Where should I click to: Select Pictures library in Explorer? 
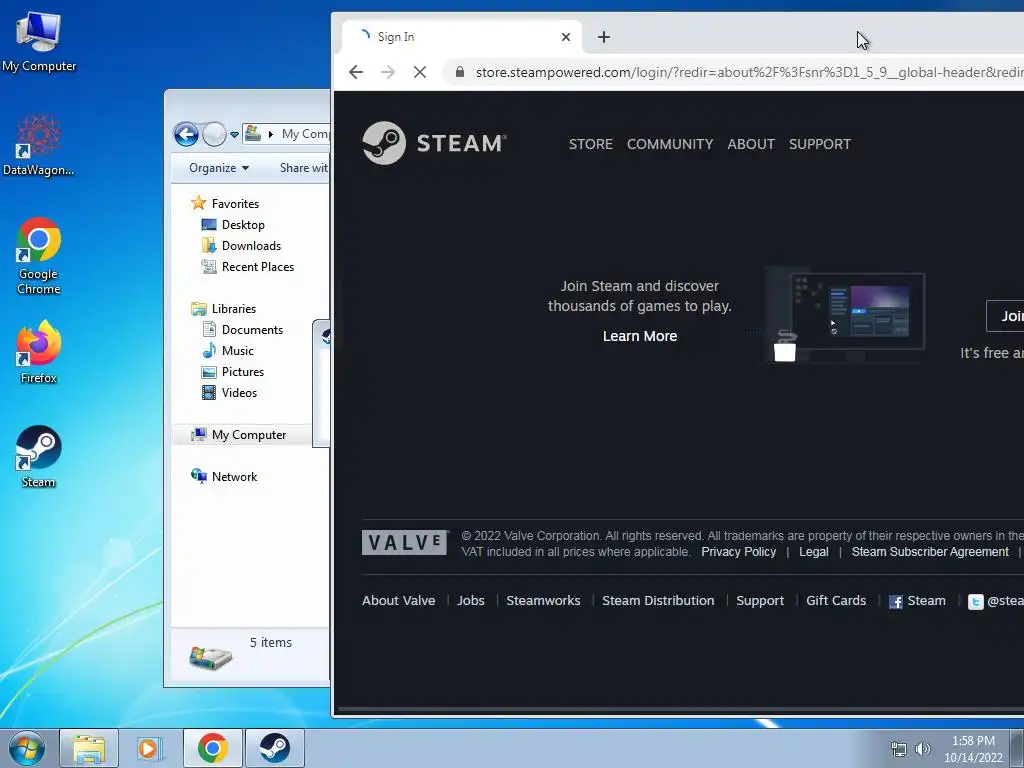tap(232, 372)
